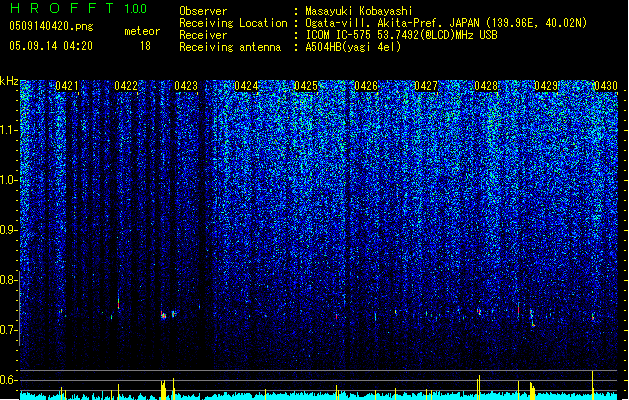This screenshot has height=400, width=629.
Task: Click the 1.0 kHz axis label
Action: coord(9,180)
